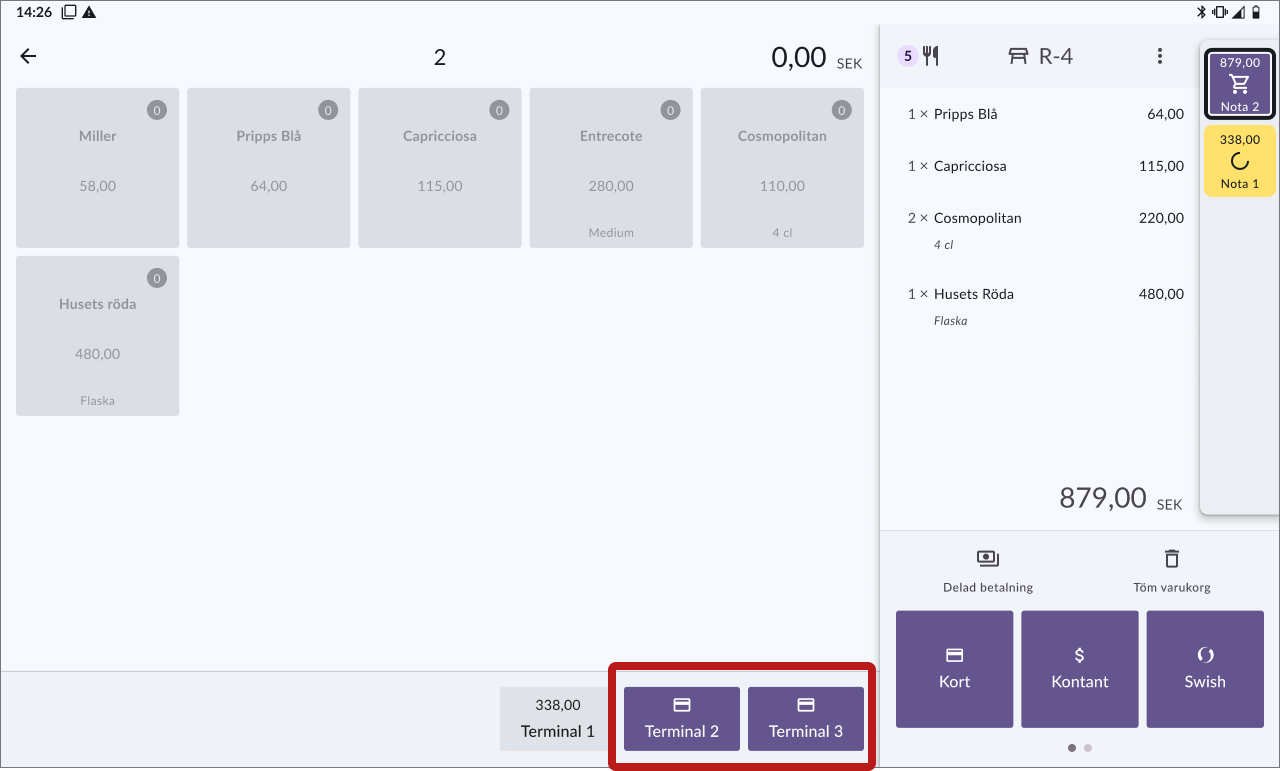The width and height of the screenshot is (1280, 771).
Task: Add Cosmopolitan 4 cl product tile
Action: [x=782, y=168]
